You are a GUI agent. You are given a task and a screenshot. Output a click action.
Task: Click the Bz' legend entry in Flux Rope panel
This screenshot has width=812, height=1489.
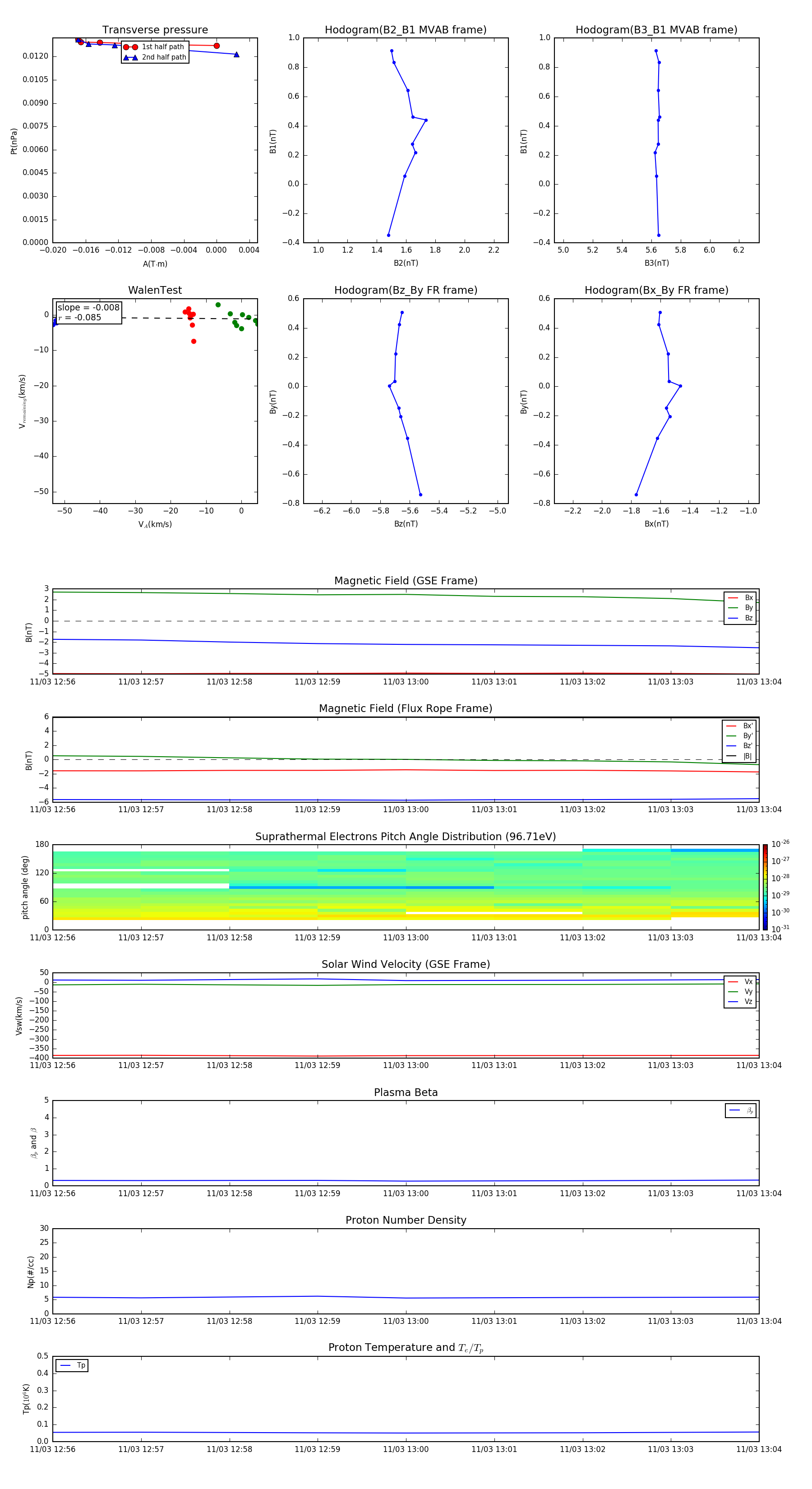click(740, 746)
